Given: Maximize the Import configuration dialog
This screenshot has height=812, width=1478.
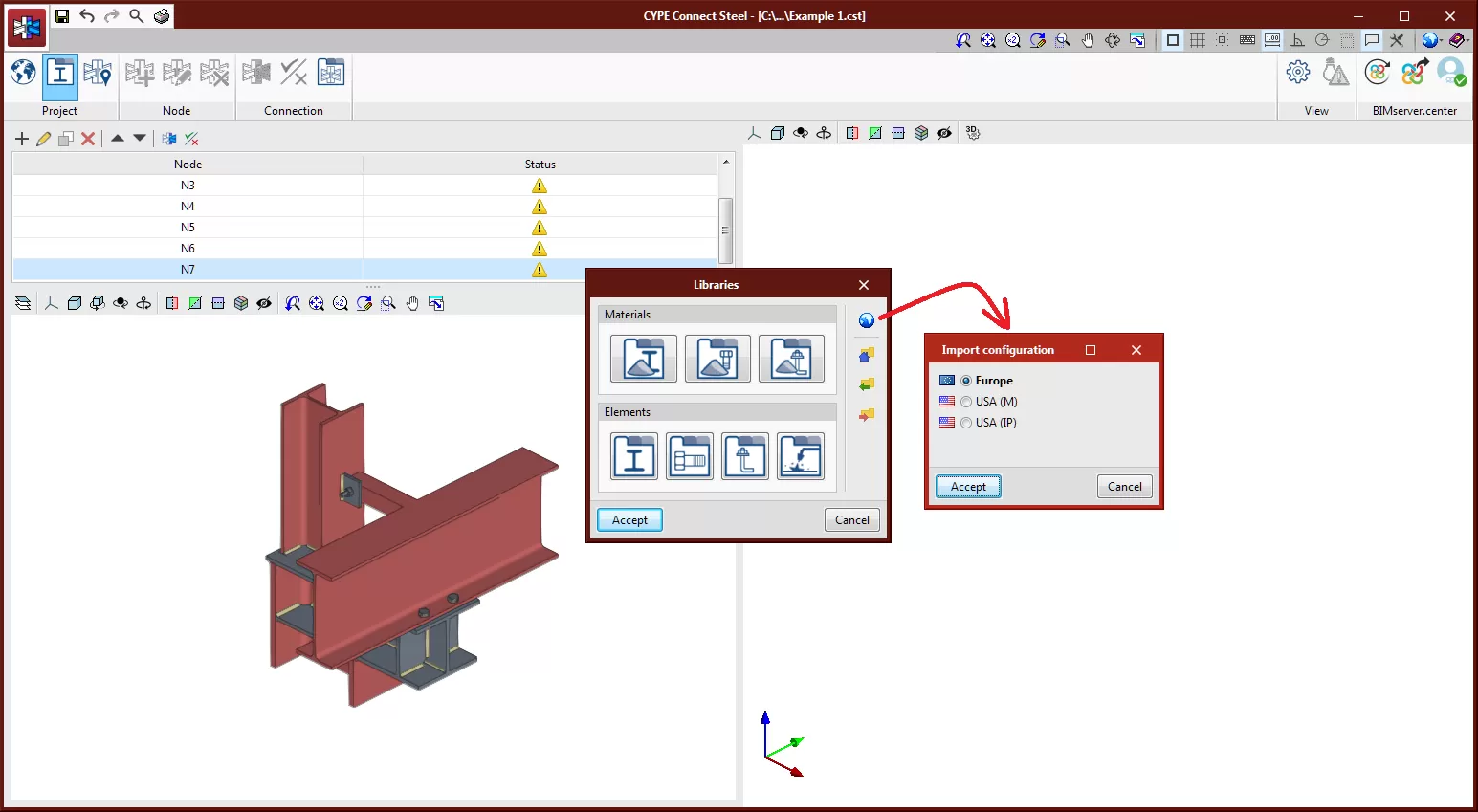Looking at the screenshot, I should 1091,350.
